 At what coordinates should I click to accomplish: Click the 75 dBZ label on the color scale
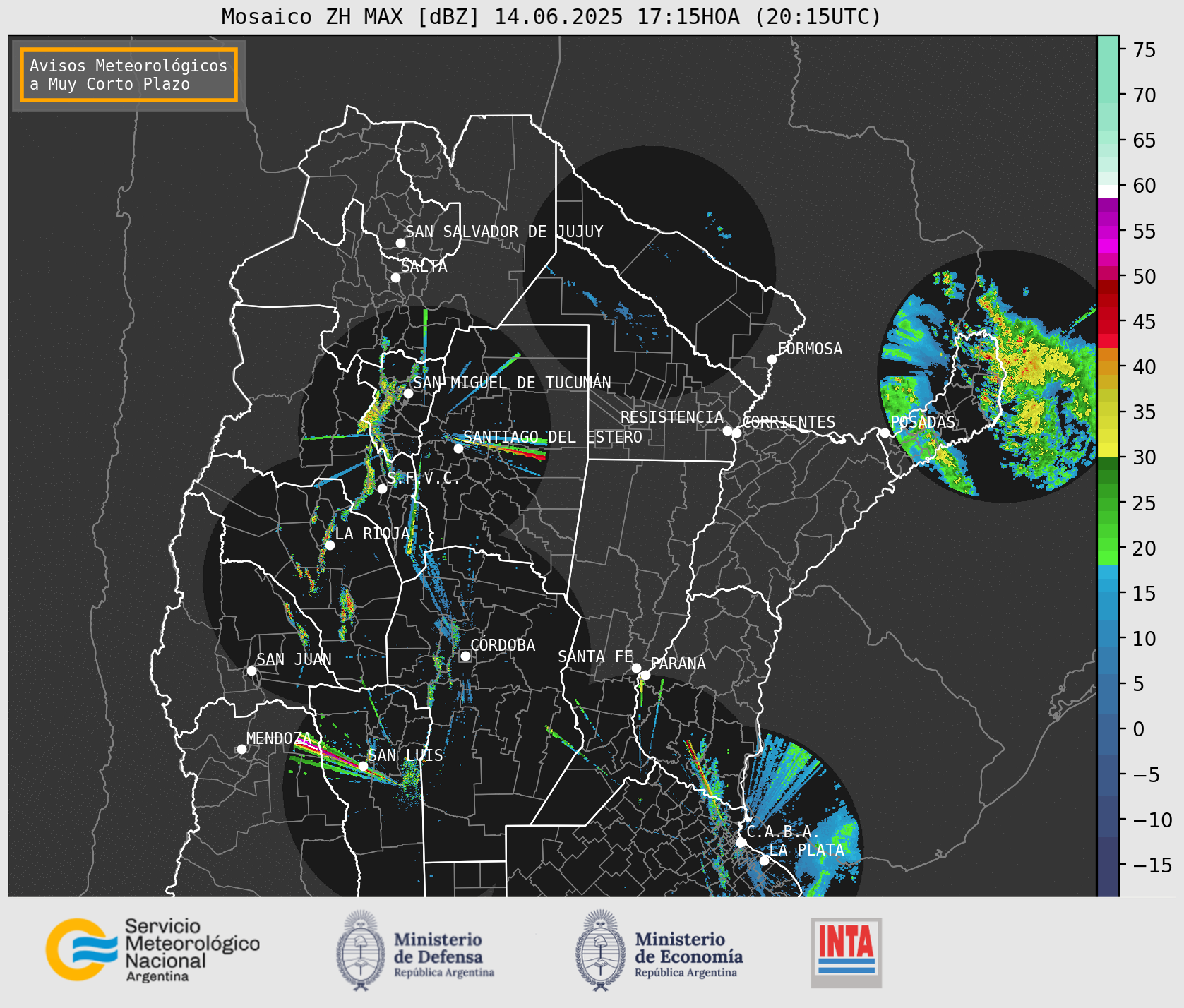1144,50
